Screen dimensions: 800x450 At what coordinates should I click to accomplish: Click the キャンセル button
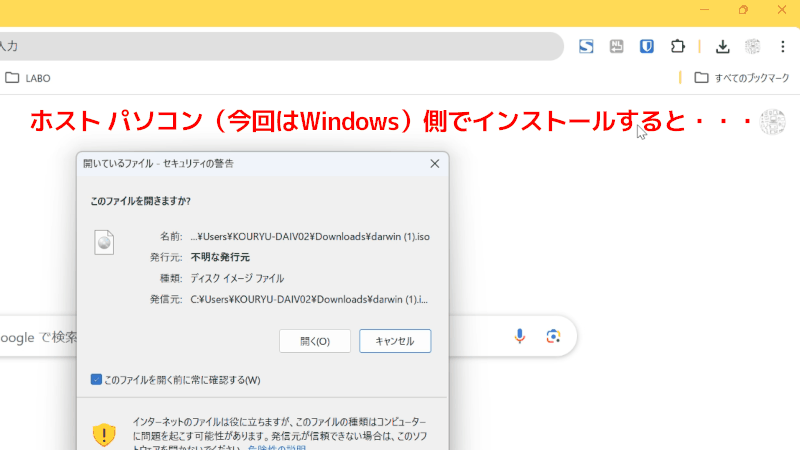tap(395, 341)
